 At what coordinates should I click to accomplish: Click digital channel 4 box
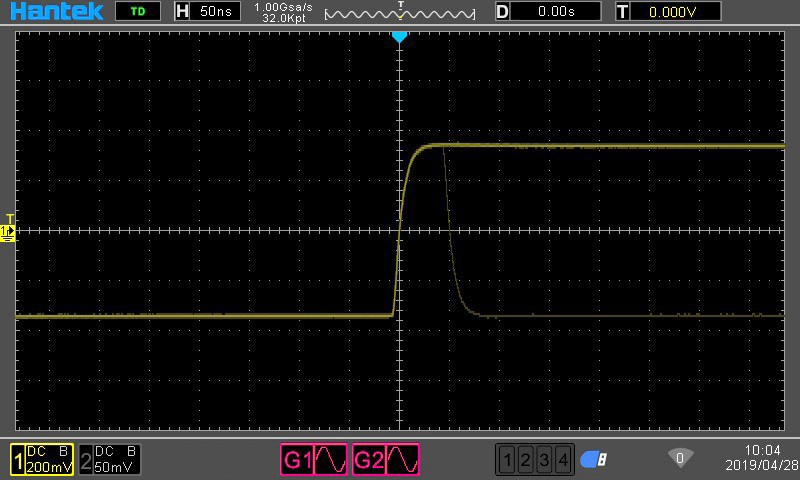pos(563,460)
